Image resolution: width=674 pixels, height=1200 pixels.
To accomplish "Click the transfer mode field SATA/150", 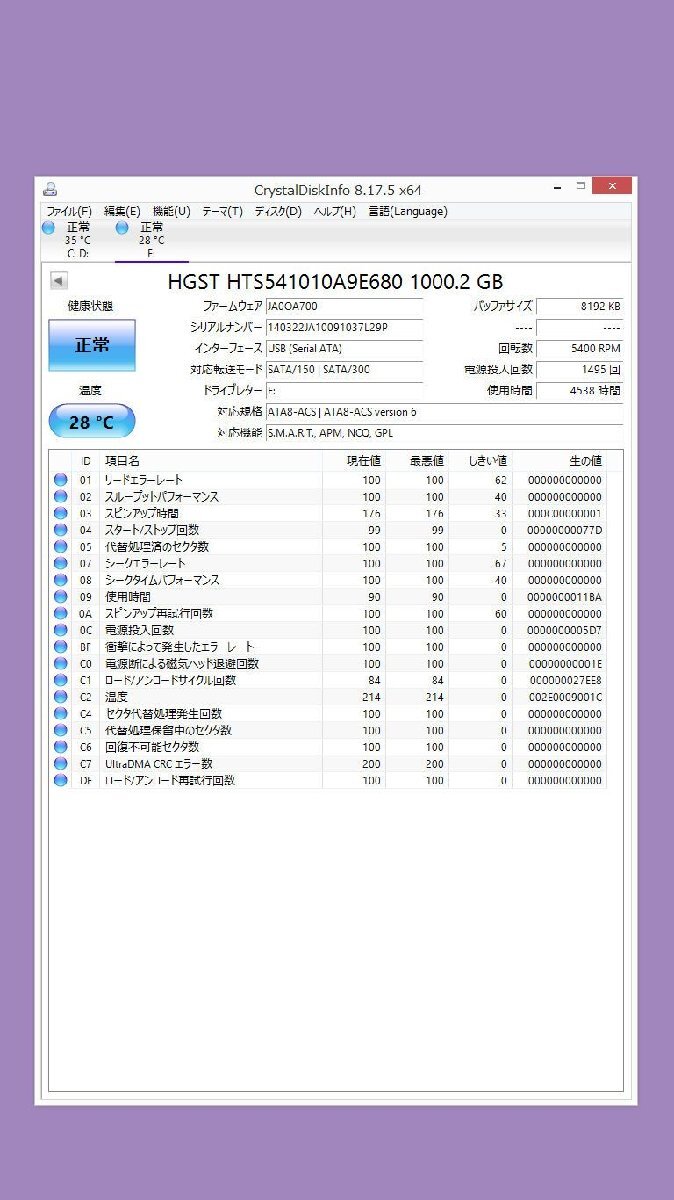I will (344, 369).
